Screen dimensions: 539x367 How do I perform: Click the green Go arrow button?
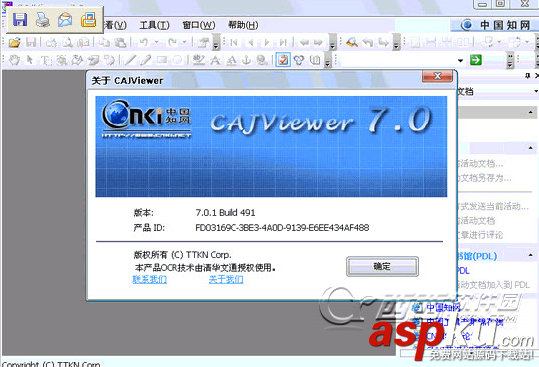pyautogui.click(x=476, y=60)
